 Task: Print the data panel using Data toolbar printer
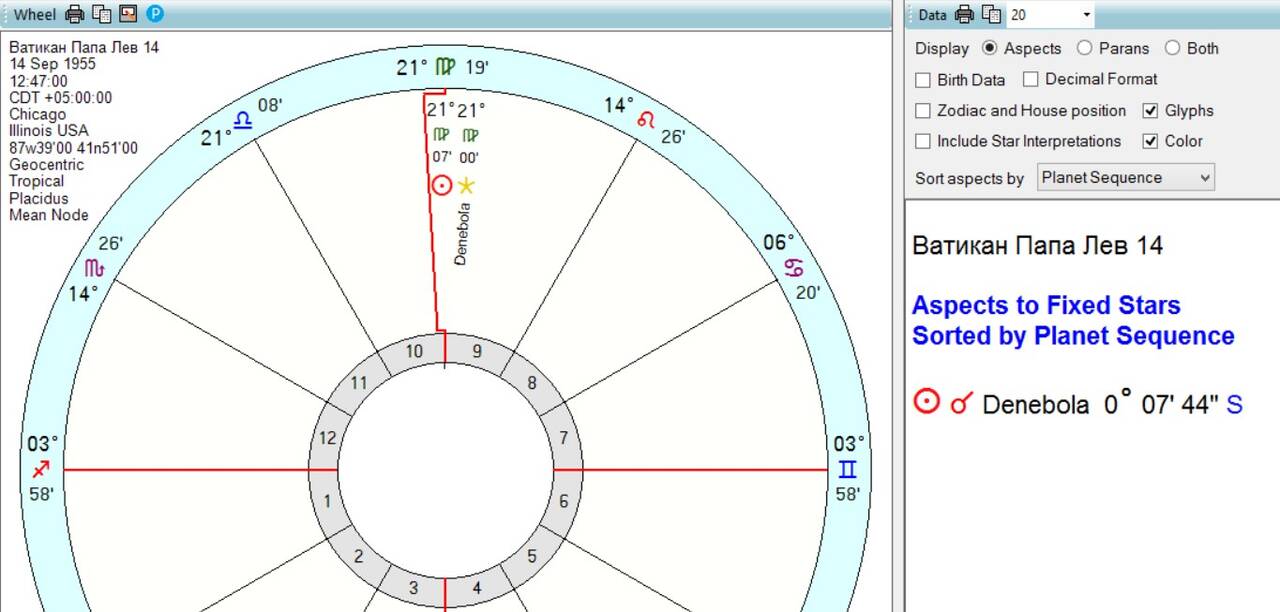tap(964, 14)
